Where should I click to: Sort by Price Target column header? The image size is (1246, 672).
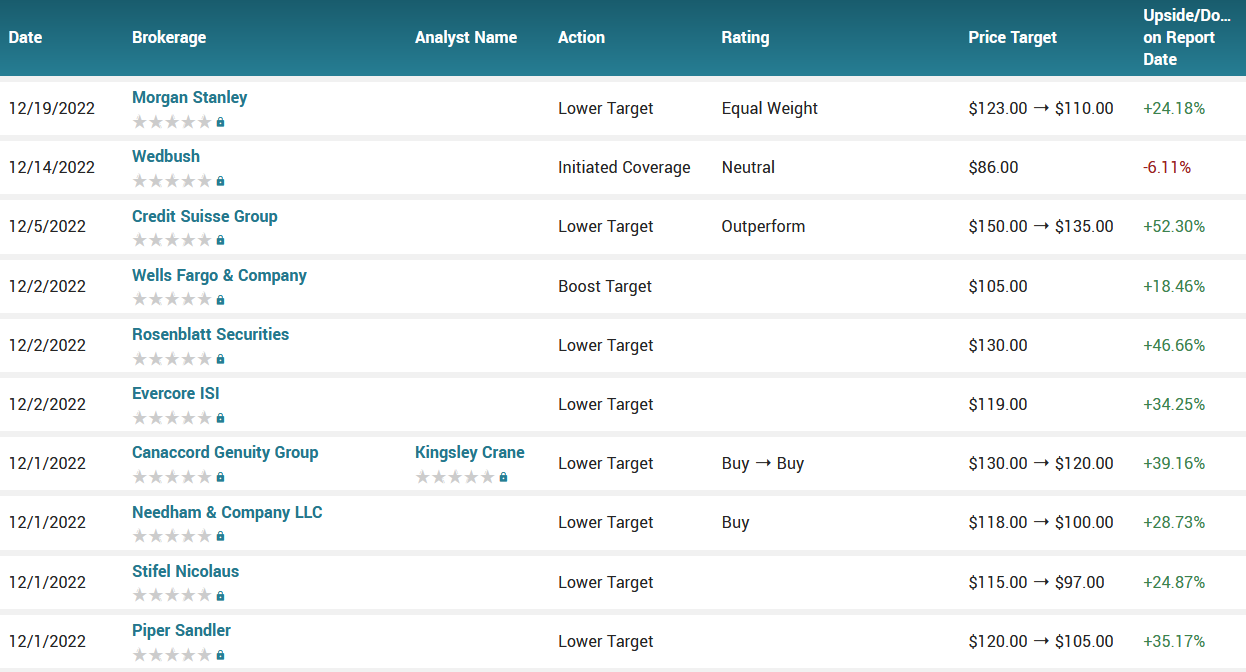[1012, 38]
